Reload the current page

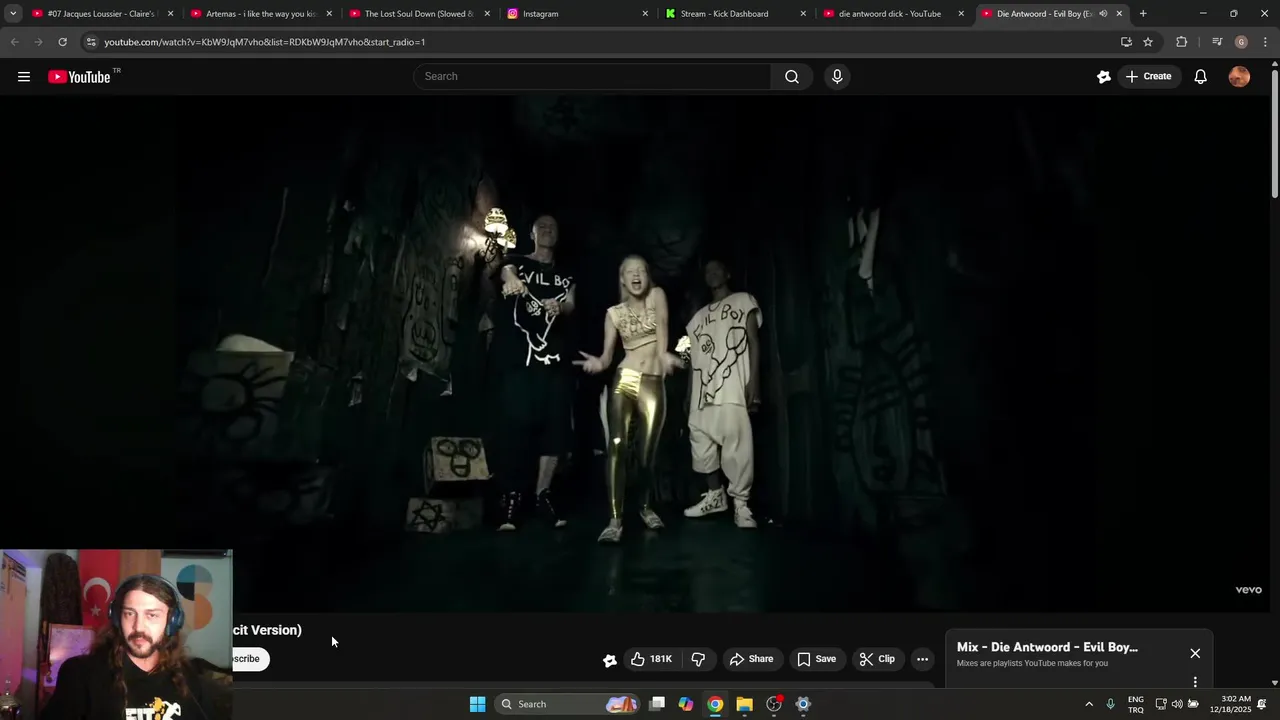pos(62,42)
